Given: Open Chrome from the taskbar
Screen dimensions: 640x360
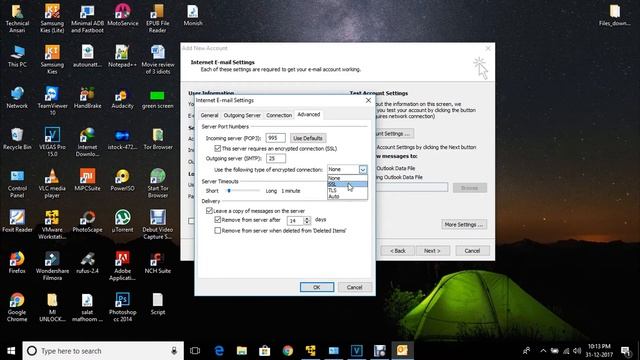Looking at the screenshot, I should click(x=287, y=351).
